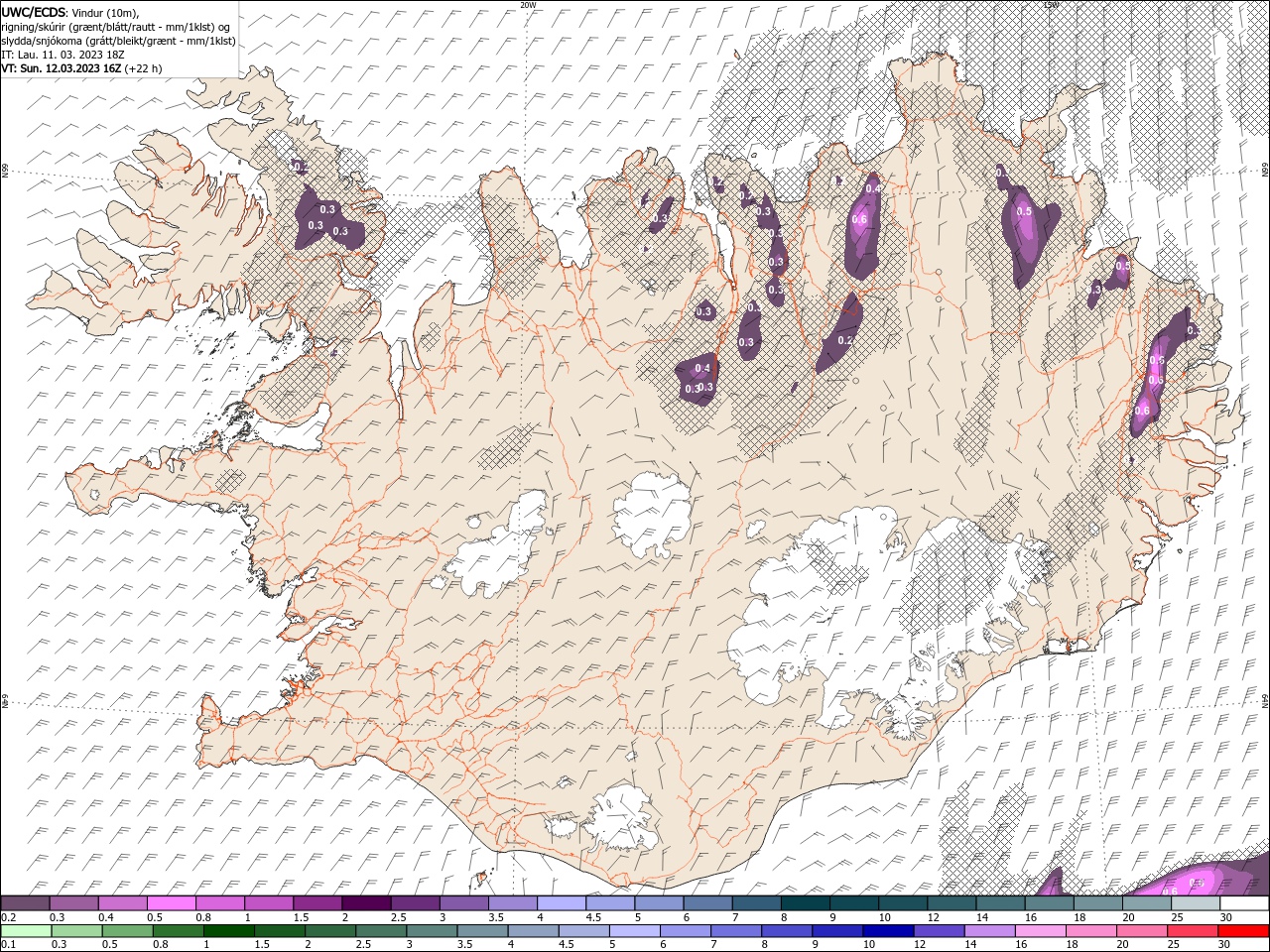1270x952 pixels.
Task: Select dark purple upper swatch labeled 2
Action: [x=366, y=903]
